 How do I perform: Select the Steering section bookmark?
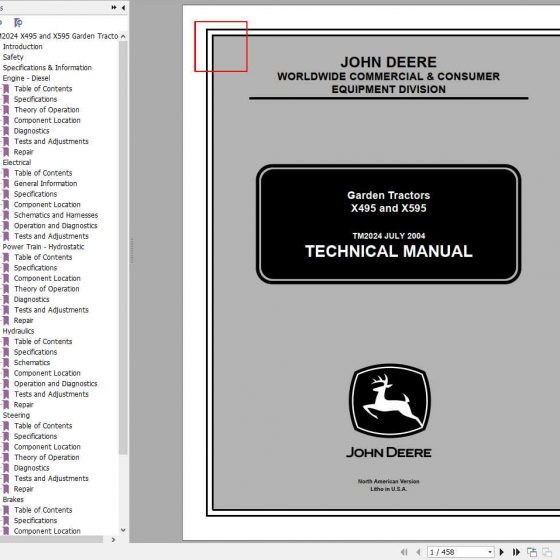tap(16, 415)
